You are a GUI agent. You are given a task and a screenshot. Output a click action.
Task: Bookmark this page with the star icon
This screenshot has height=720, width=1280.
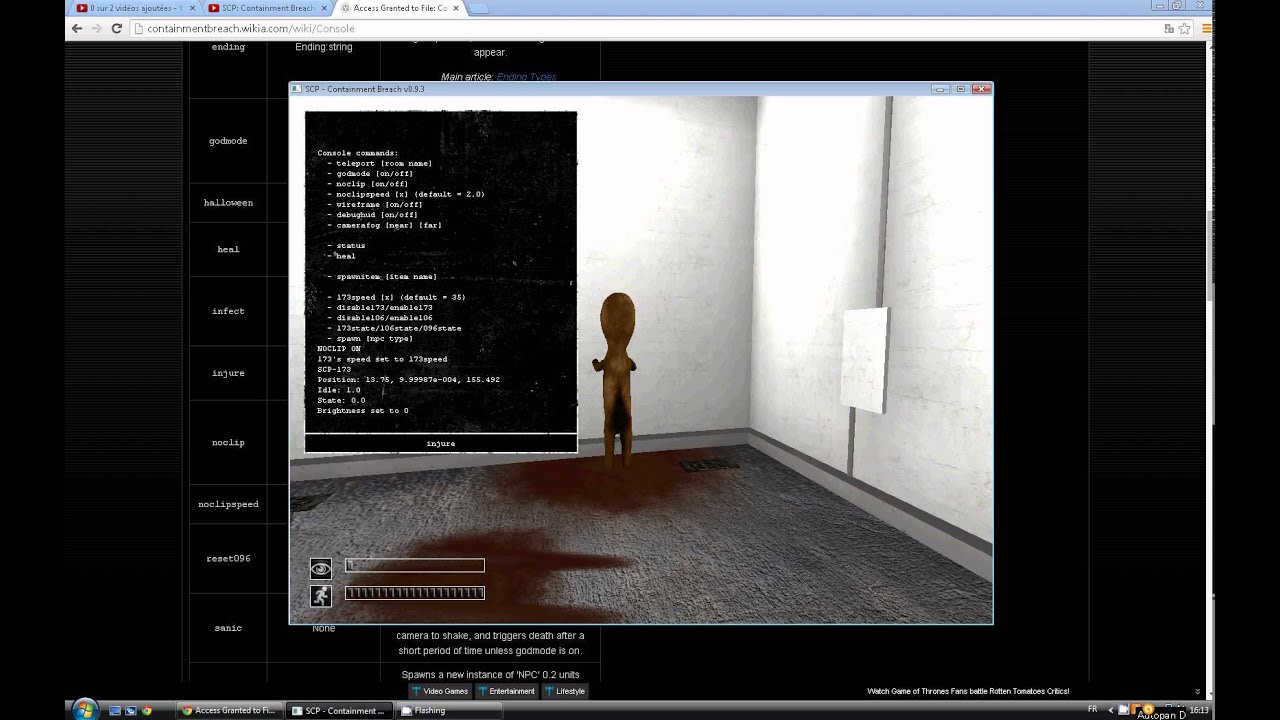click(x=1184, y=28)
